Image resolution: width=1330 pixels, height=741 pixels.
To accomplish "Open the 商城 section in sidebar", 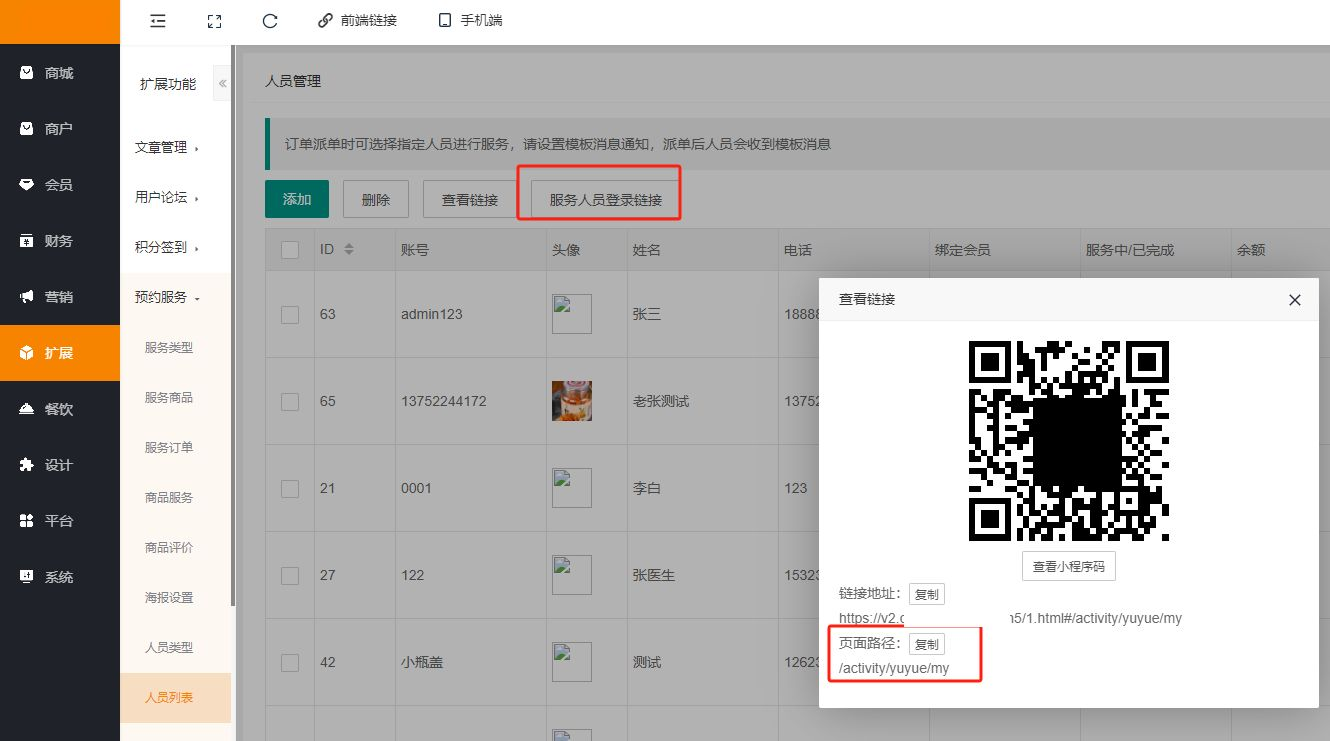I will (59, 73).
